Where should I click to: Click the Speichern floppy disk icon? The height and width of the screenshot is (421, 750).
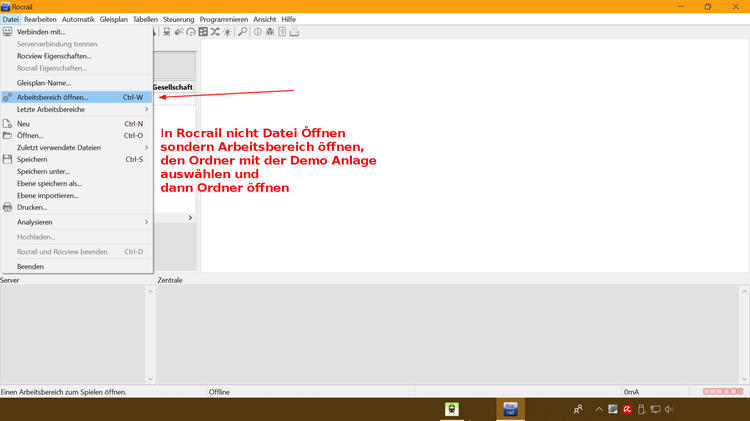point(7,159)
